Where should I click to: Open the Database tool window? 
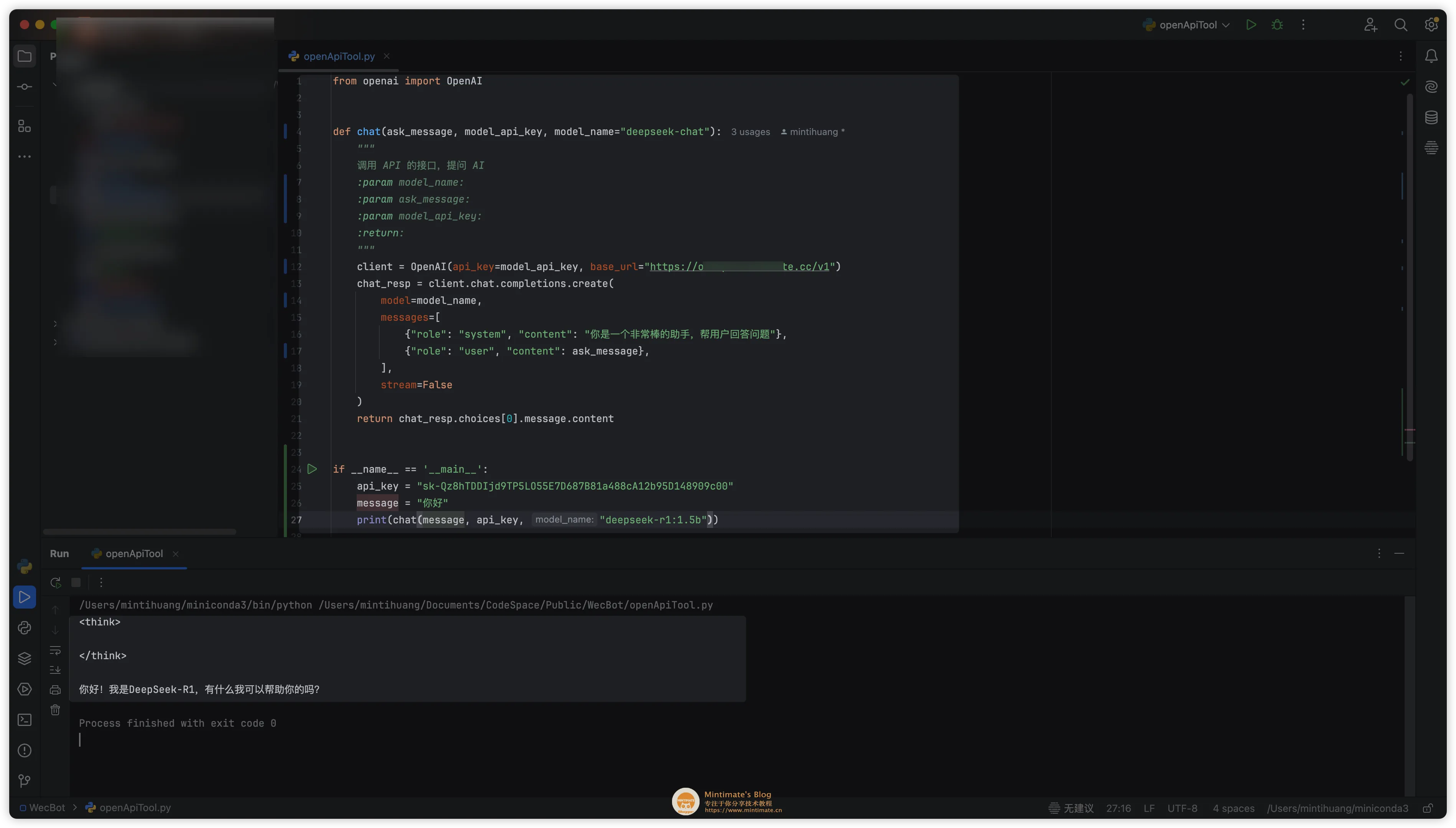tap(1431, 117)
